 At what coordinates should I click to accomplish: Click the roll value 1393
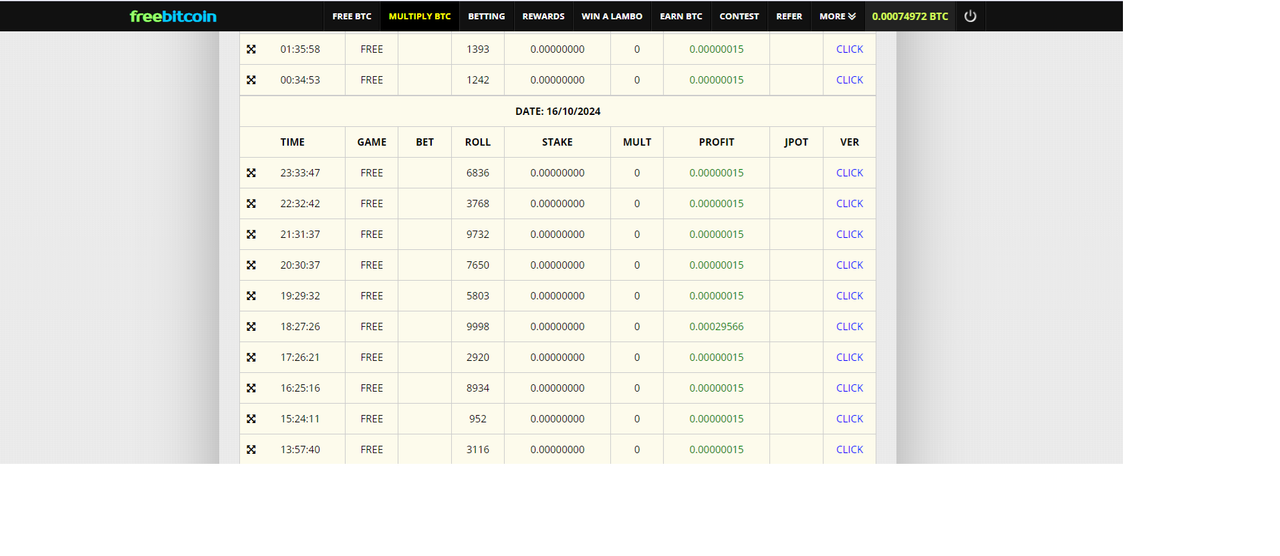478,49
